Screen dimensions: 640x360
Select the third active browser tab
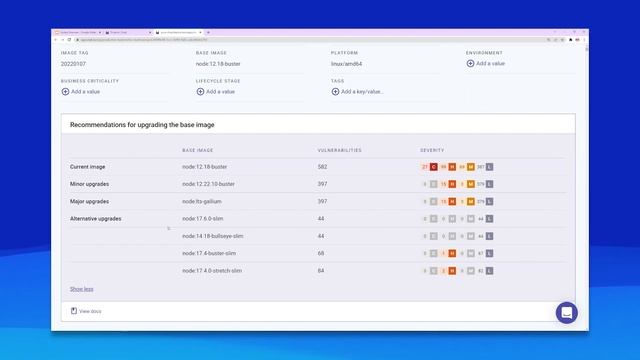(178, 32)
